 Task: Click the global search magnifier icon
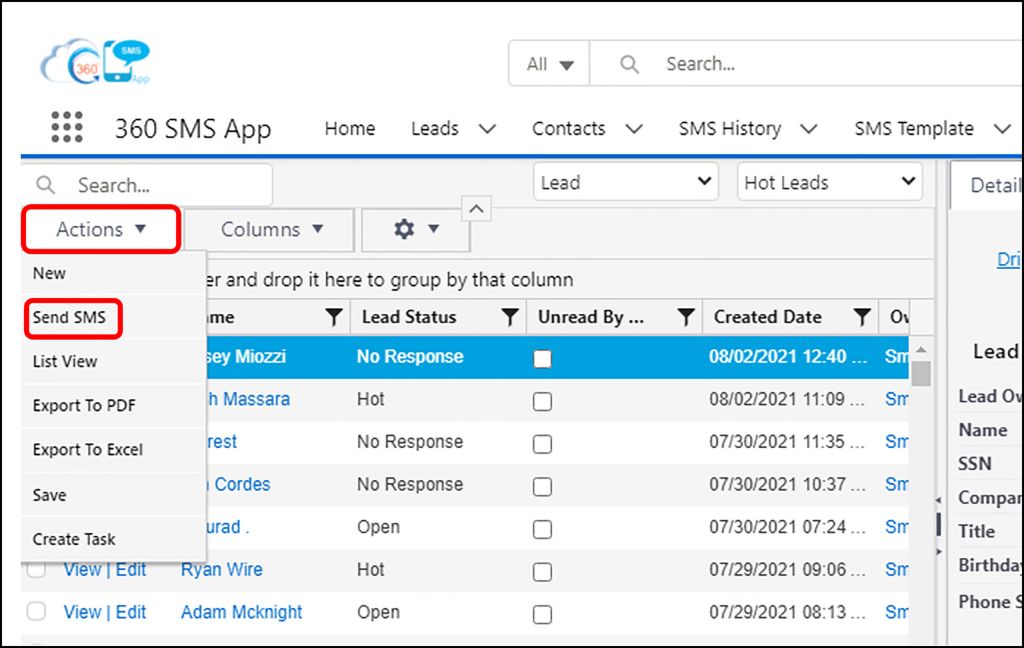pos(628,63)
